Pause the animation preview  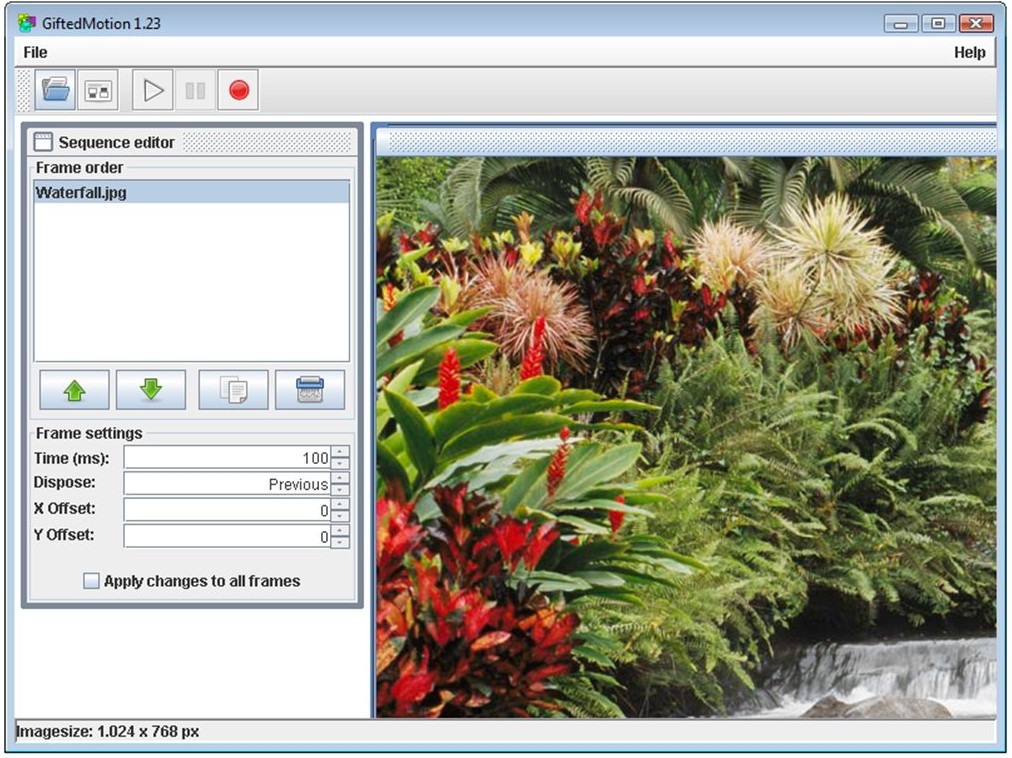coord(194,89)
